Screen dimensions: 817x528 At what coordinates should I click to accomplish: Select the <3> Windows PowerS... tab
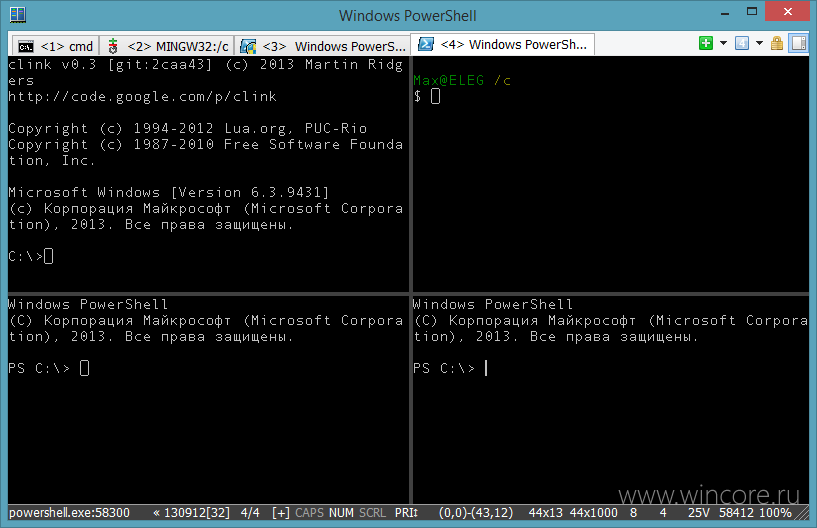[x=323, y=46]
